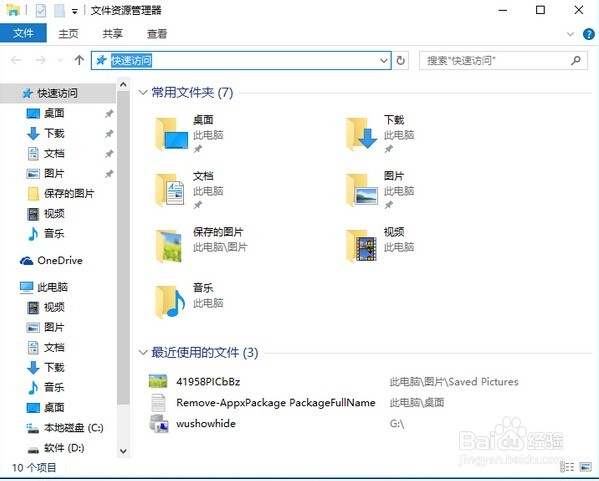Select 桌面 under 此电脑 in sidebar
The height and width of the screenshot is (481, 599).
tap(54, 407)
